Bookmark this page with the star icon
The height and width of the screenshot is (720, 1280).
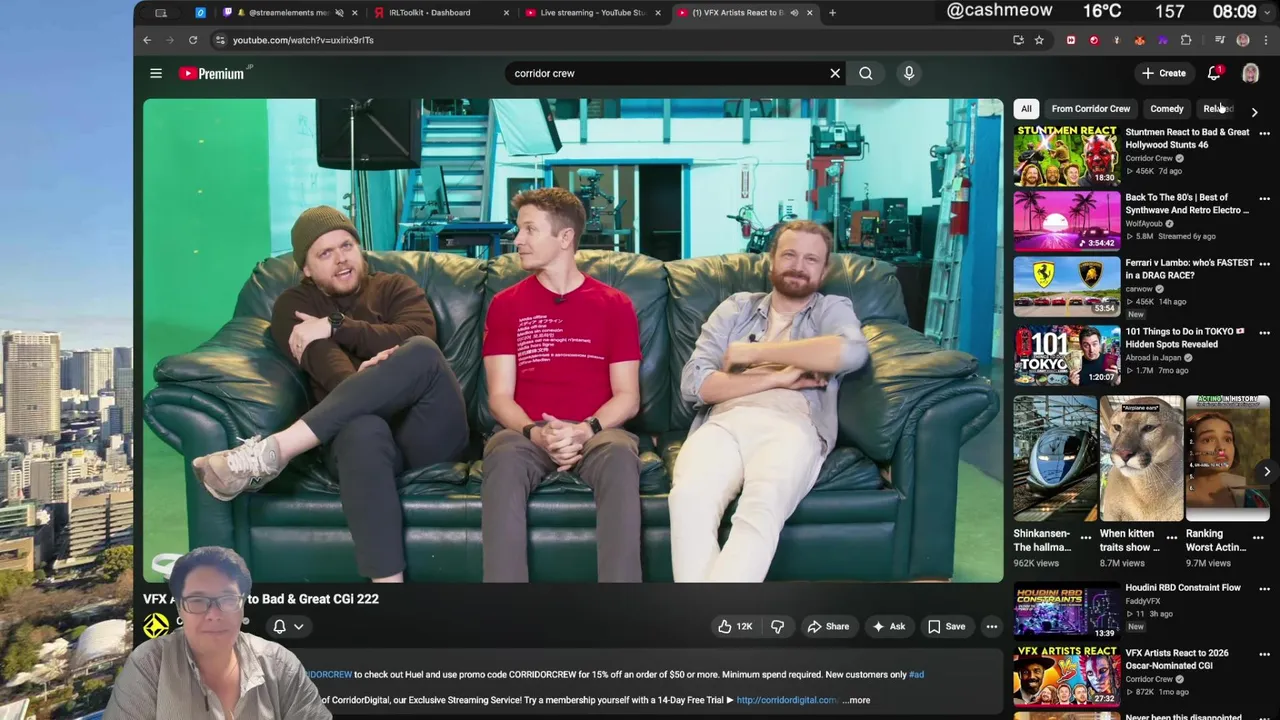1039,40
